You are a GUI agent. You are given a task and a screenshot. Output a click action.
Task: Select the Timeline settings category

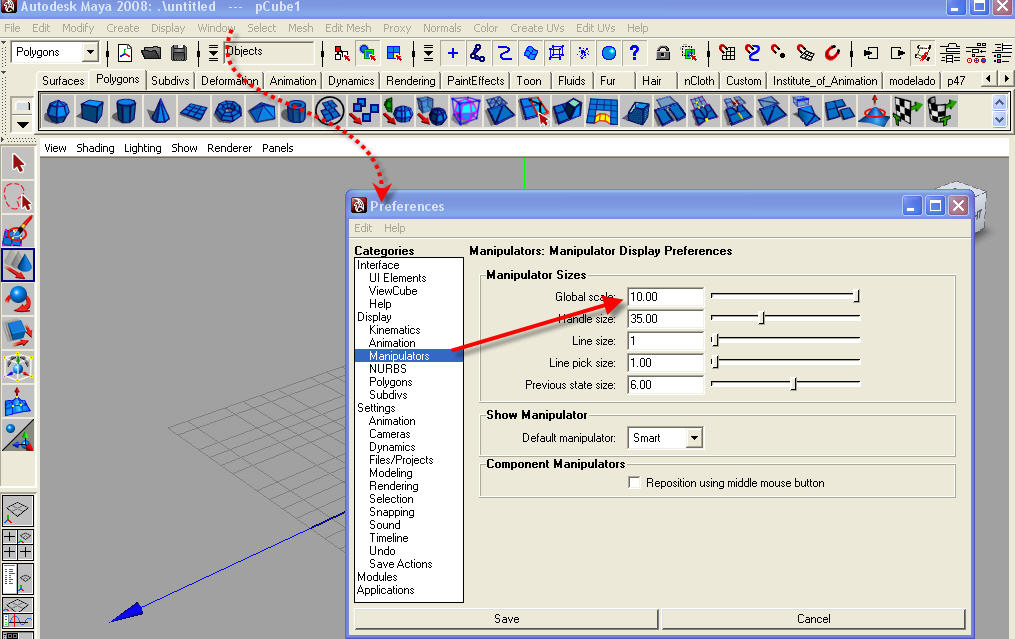click(388, 538)
